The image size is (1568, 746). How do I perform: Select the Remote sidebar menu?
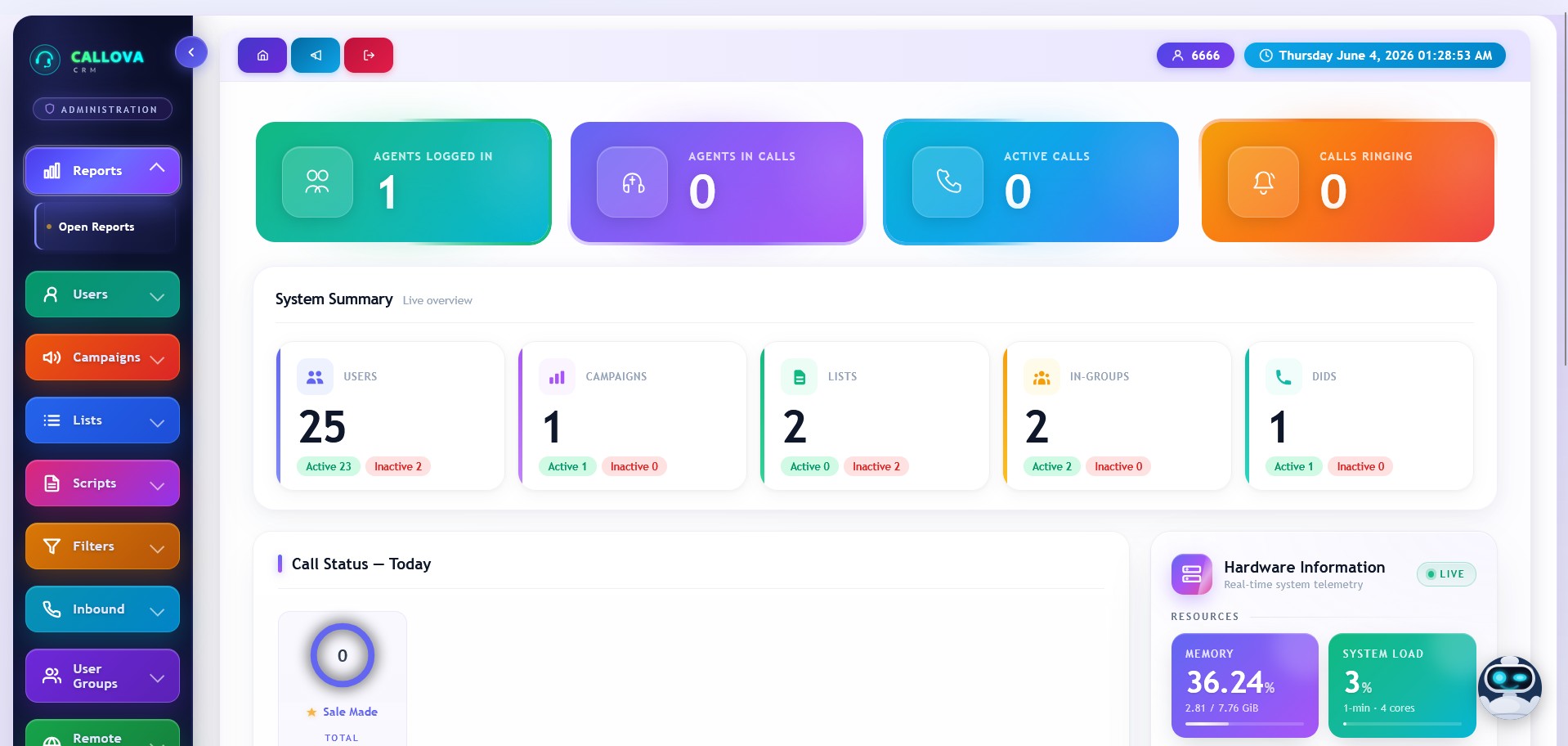click(x=102, y=733)
